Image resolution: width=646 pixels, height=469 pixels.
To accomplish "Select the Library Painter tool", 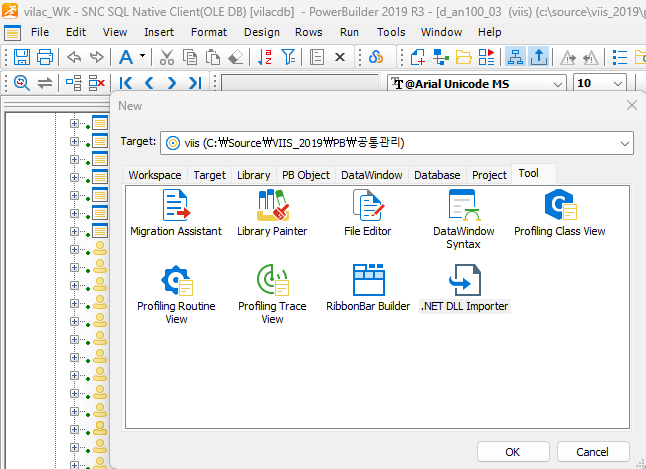I will coord(272,213).
